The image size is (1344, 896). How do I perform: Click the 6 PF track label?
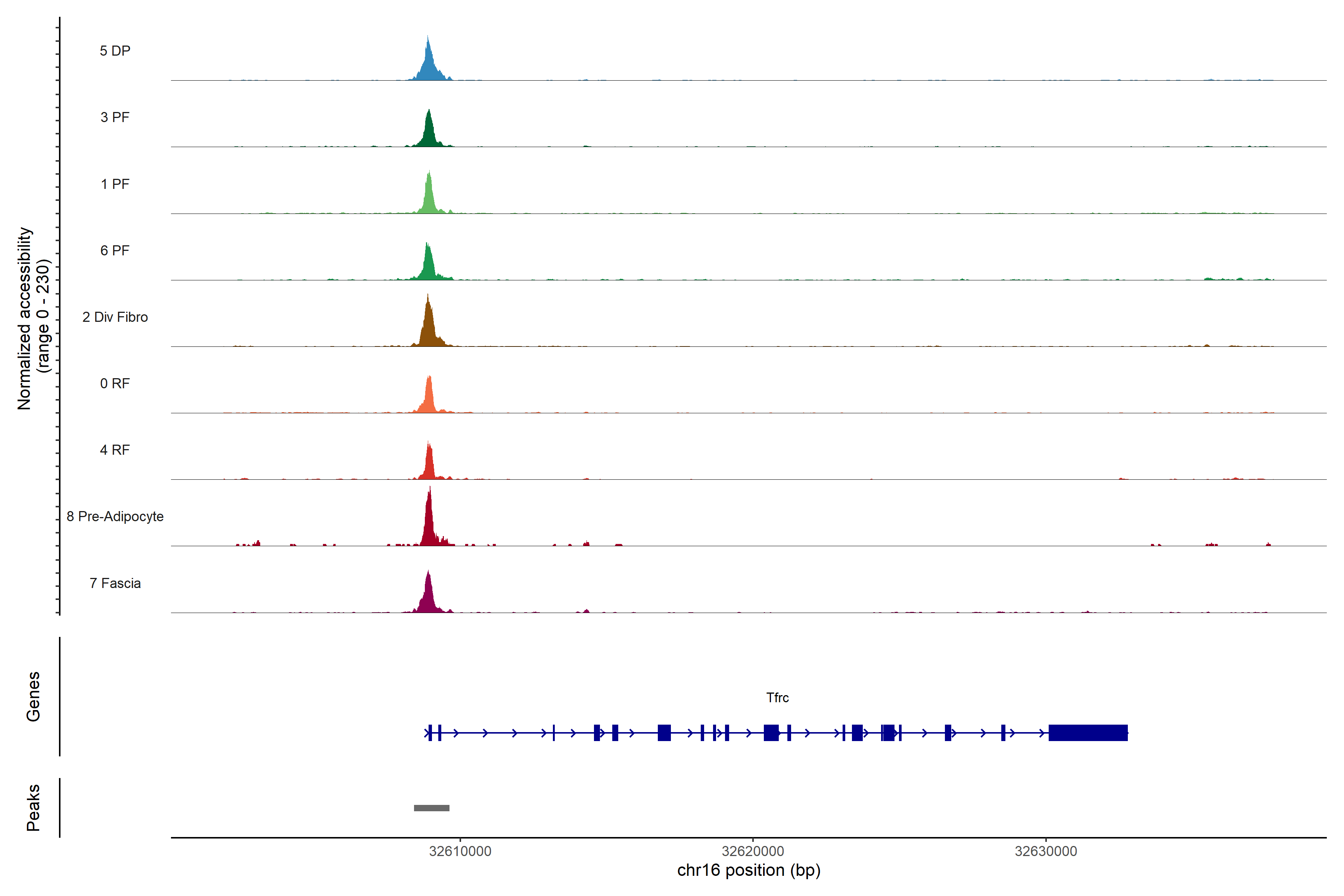(x=115, y=250)
